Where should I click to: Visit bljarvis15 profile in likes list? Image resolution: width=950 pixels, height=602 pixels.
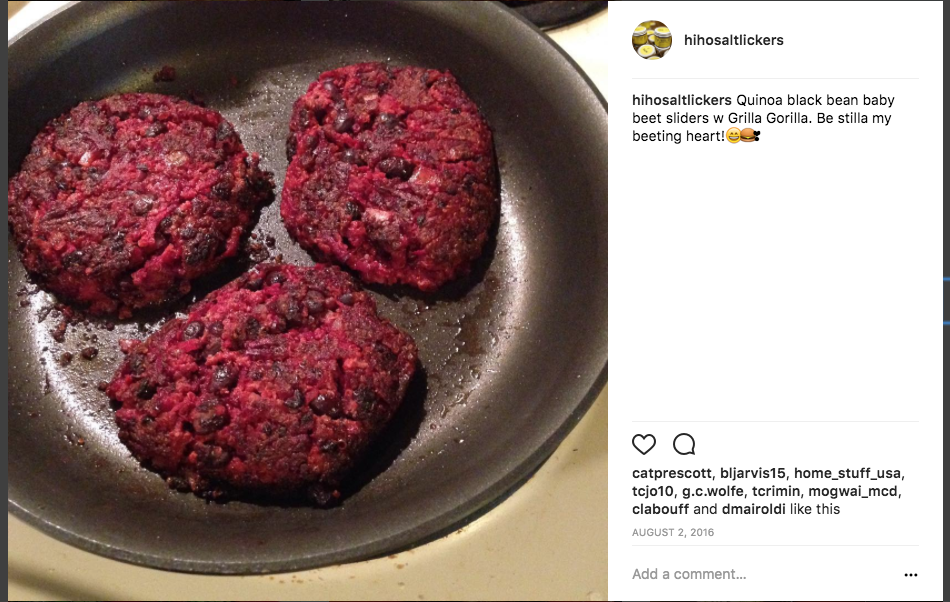(x=752, y=473)
